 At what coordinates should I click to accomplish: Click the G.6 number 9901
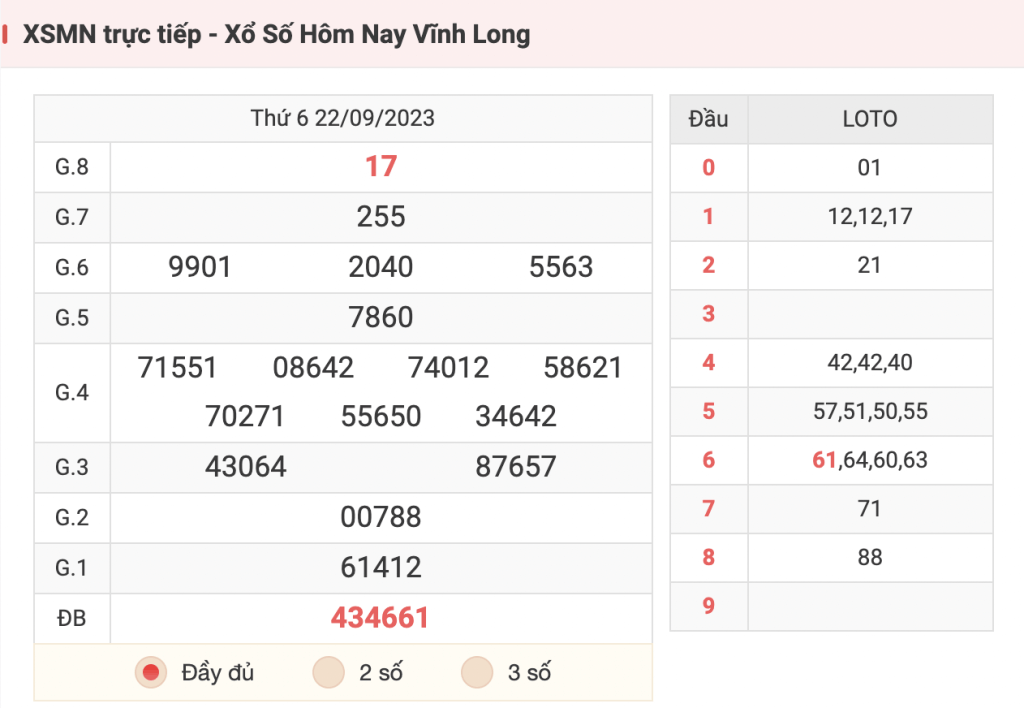[x=200, y=267]
